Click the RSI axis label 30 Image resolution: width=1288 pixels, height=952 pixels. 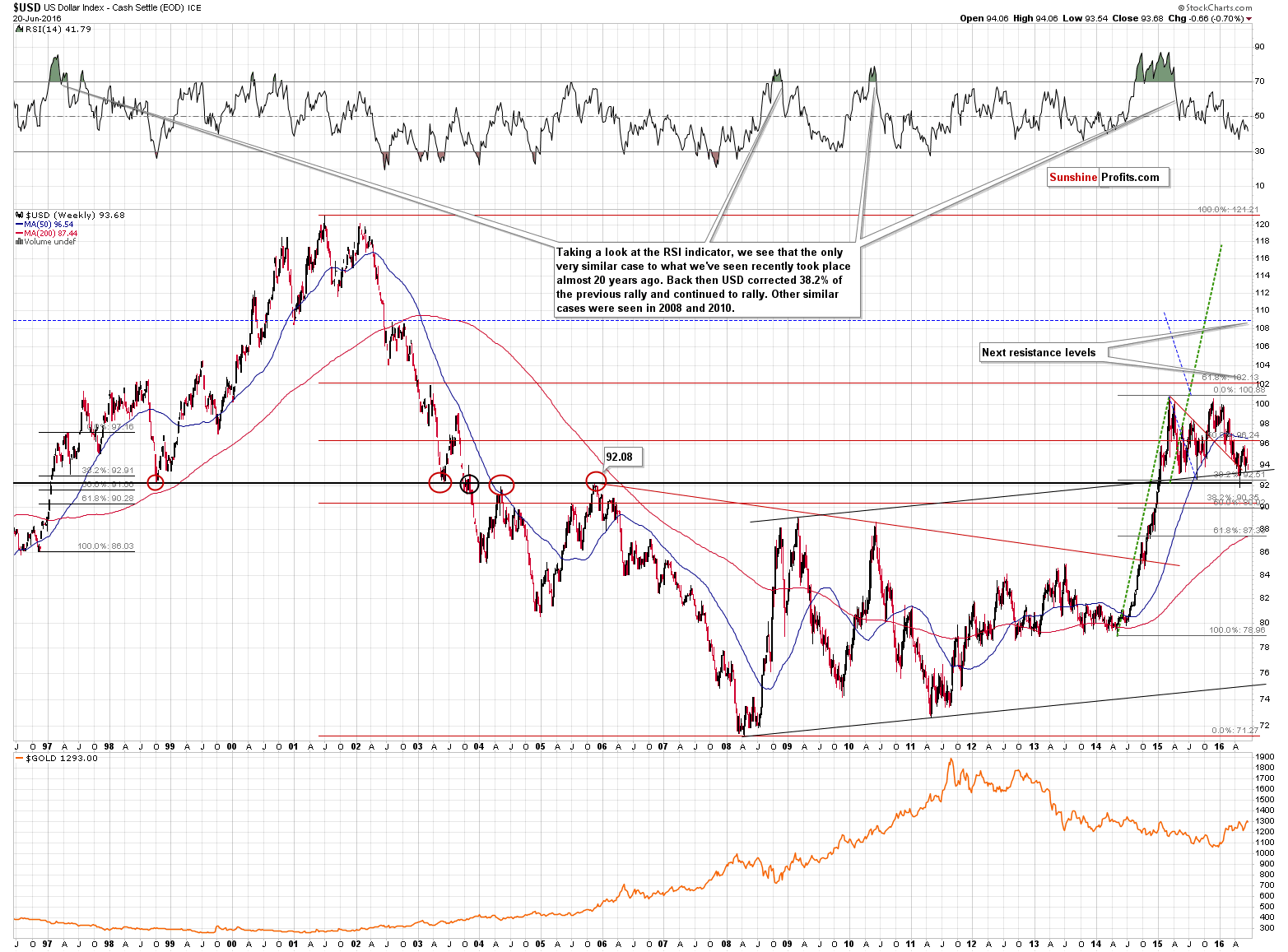point(1259,151)
